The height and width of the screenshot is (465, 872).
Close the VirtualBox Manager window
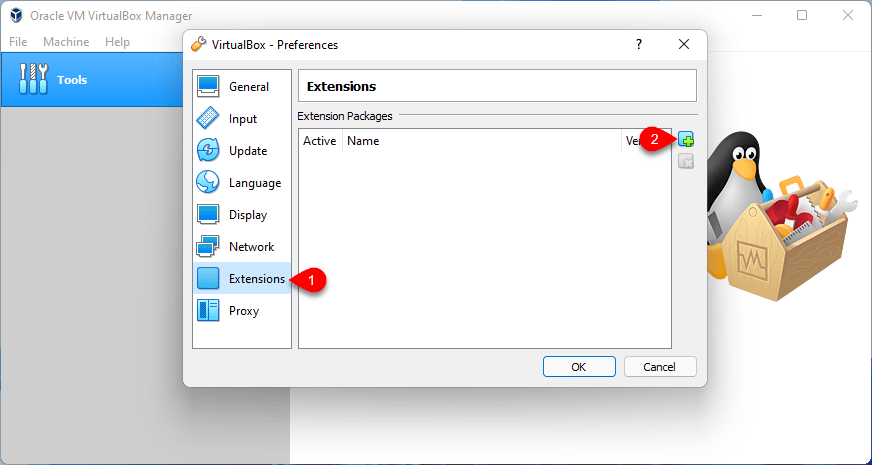click(x=848, y=16)
